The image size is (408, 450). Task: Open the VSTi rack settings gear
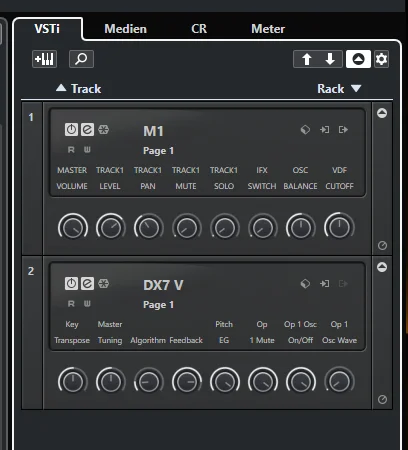(381, 59)
